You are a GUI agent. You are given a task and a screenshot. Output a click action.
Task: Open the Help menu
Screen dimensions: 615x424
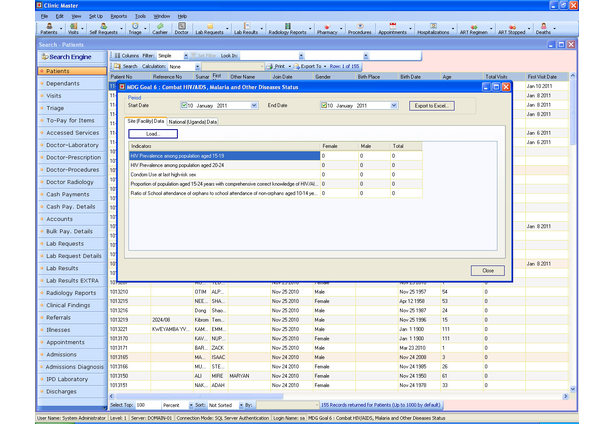[x=182, y=16]
